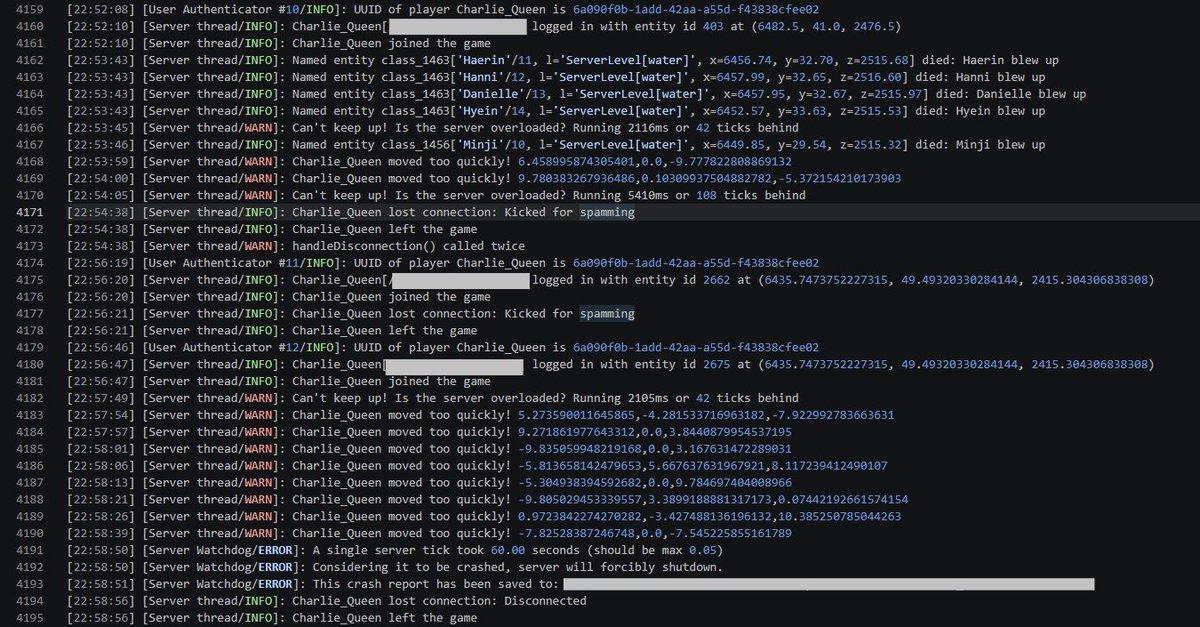Select the 'logged in with entity id 2675' line
This screenshot has width=1200, height=627.
(x=610, y=365)
